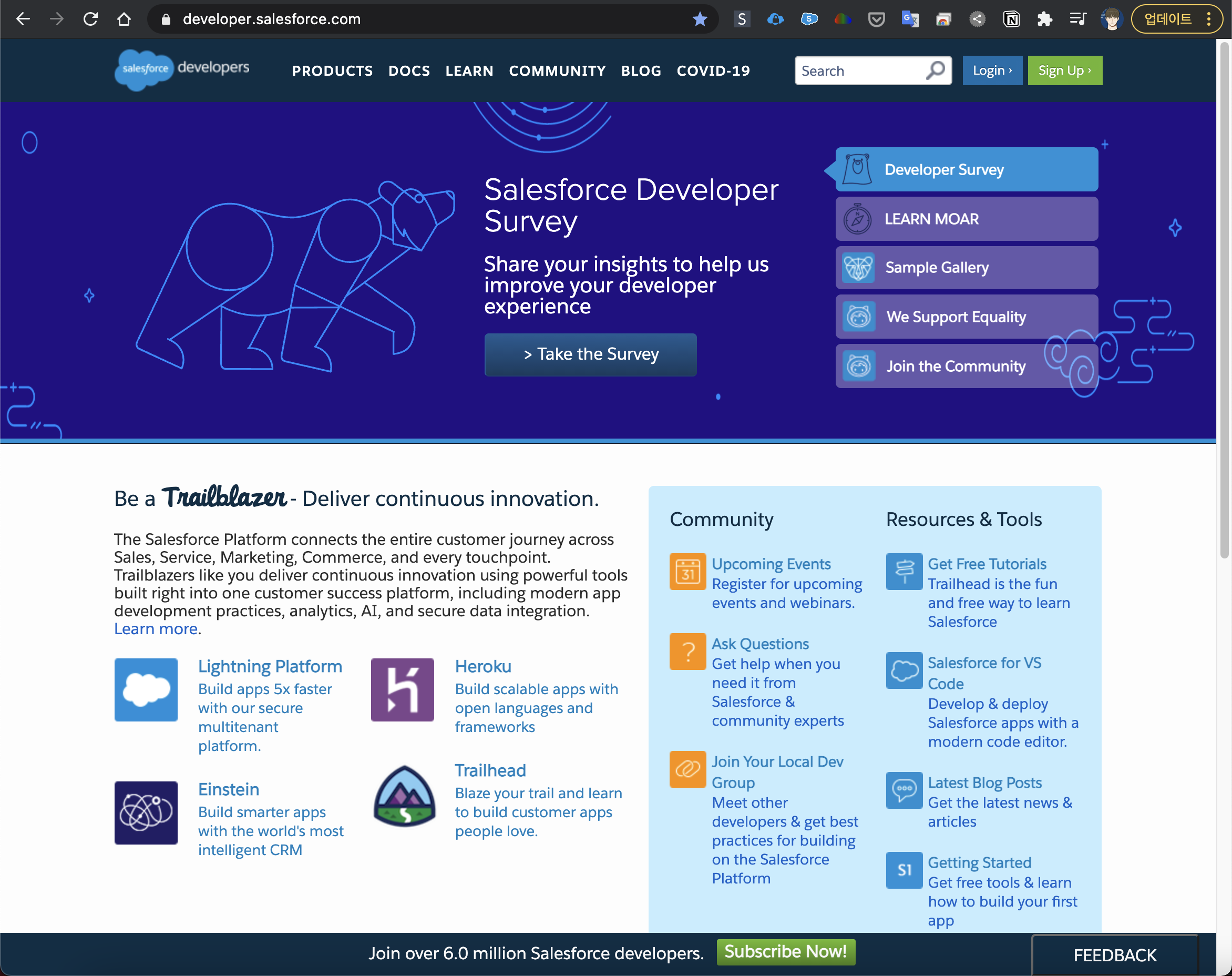Open the Trailhead mountain badge icon
Screen dimensions: 1232x976
pos(404,796)
